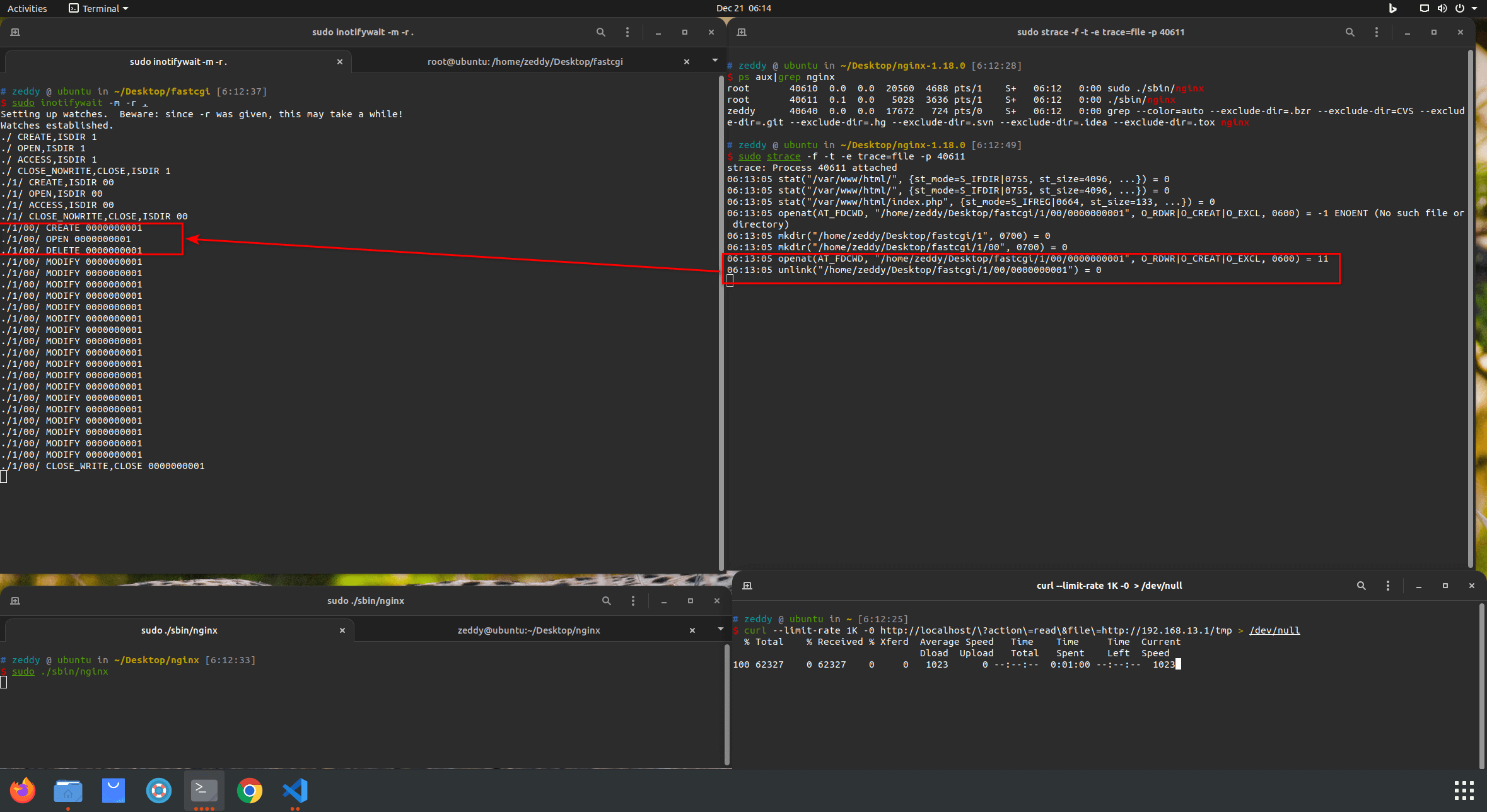Open the volume indicator in top bar
This screenshot has width=1487, height=812.
(1442, 8)
